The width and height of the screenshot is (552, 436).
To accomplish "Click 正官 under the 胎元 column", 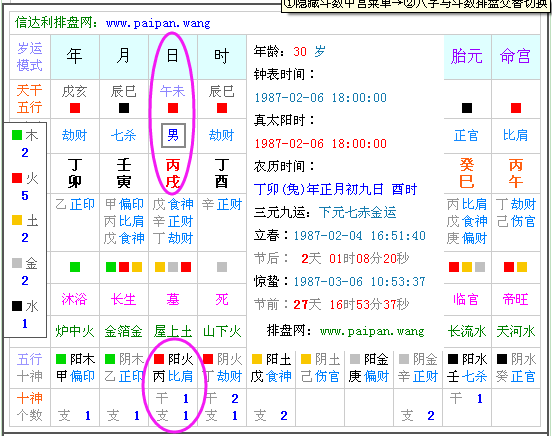I will click(x=466, y=135).
